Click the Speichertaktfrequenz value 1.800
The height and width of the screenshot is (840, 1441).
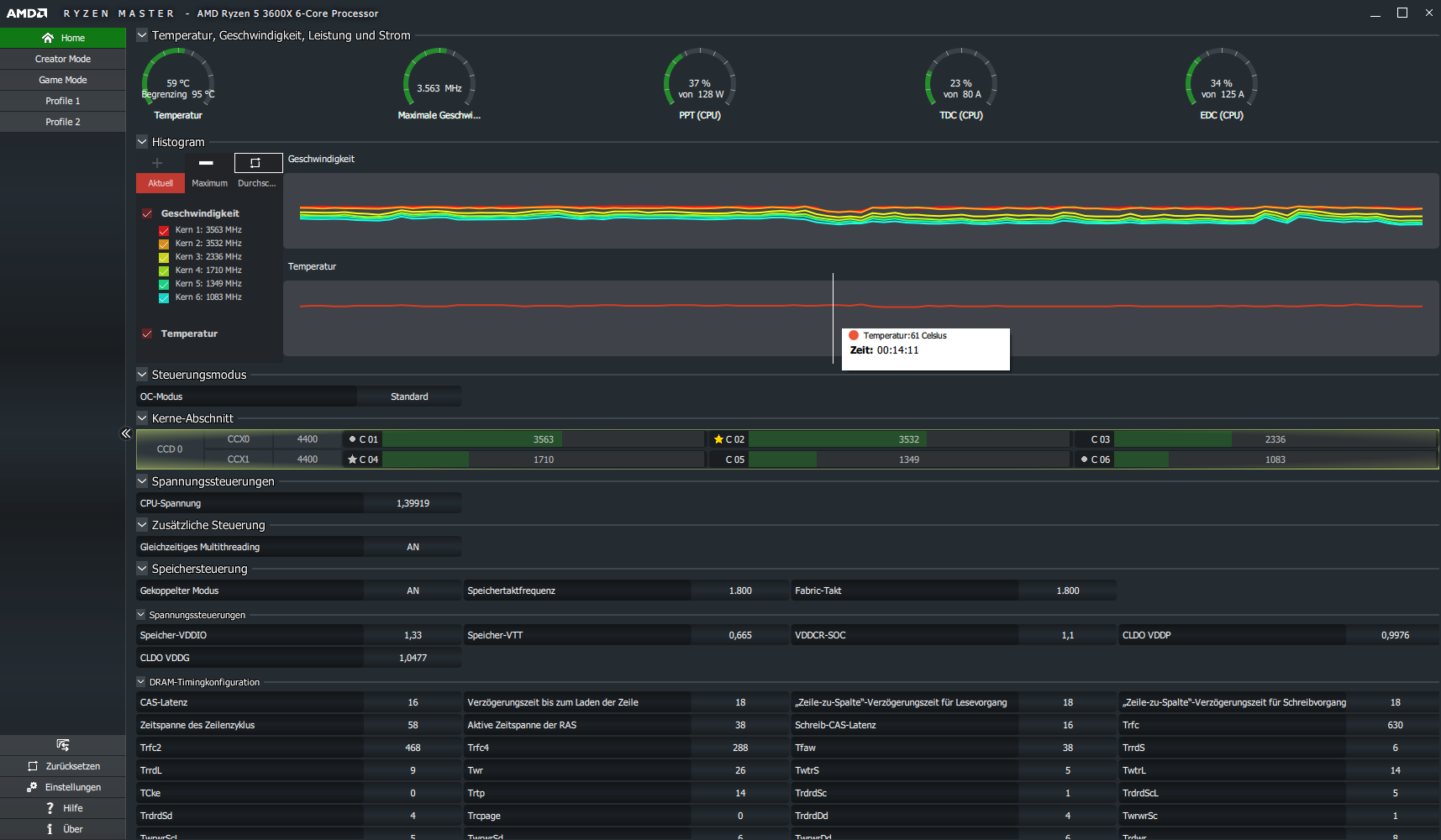740,591
